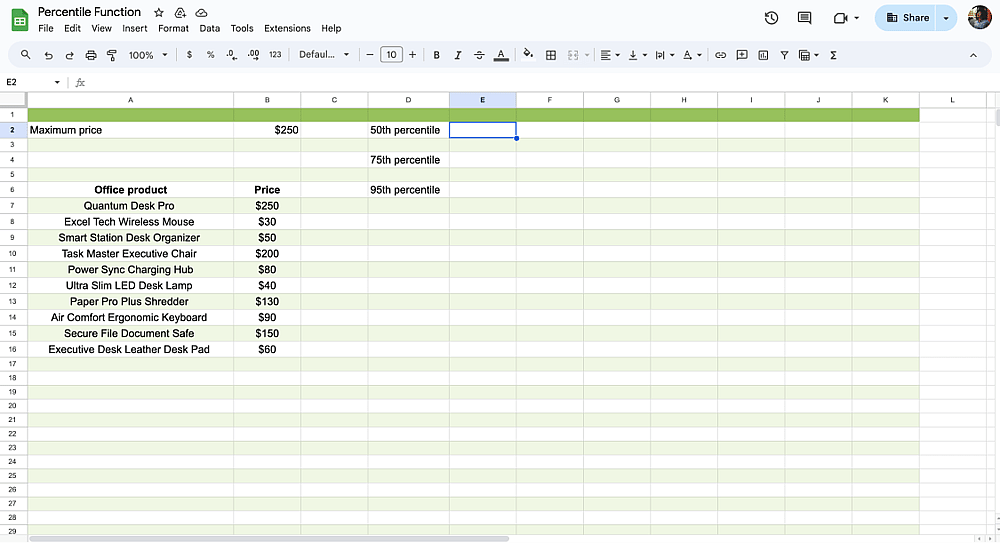Click the merge cells icon
1000x543 pixels.
click(573, 56)
